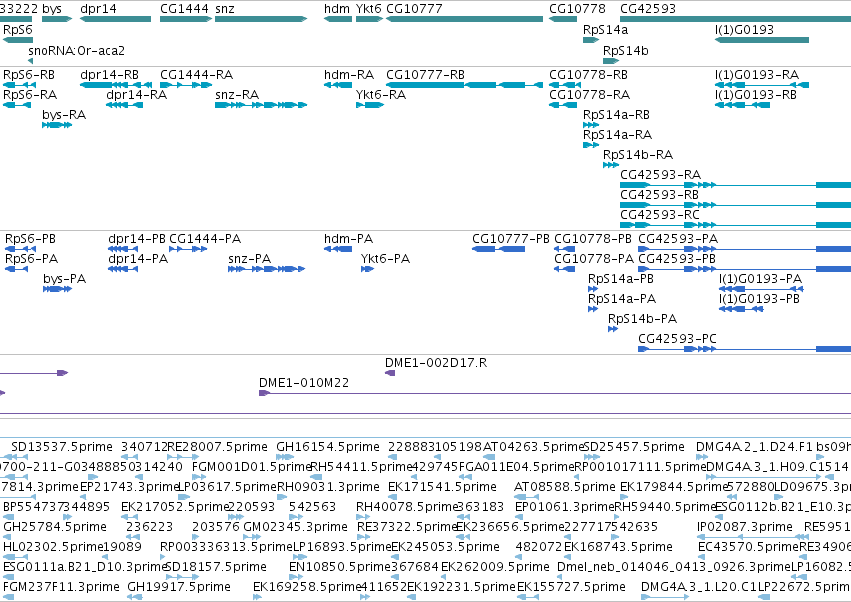Click the CG10777 gene bar glyph
The height and width of the screenshot is (602, 851).
[464, 19]
